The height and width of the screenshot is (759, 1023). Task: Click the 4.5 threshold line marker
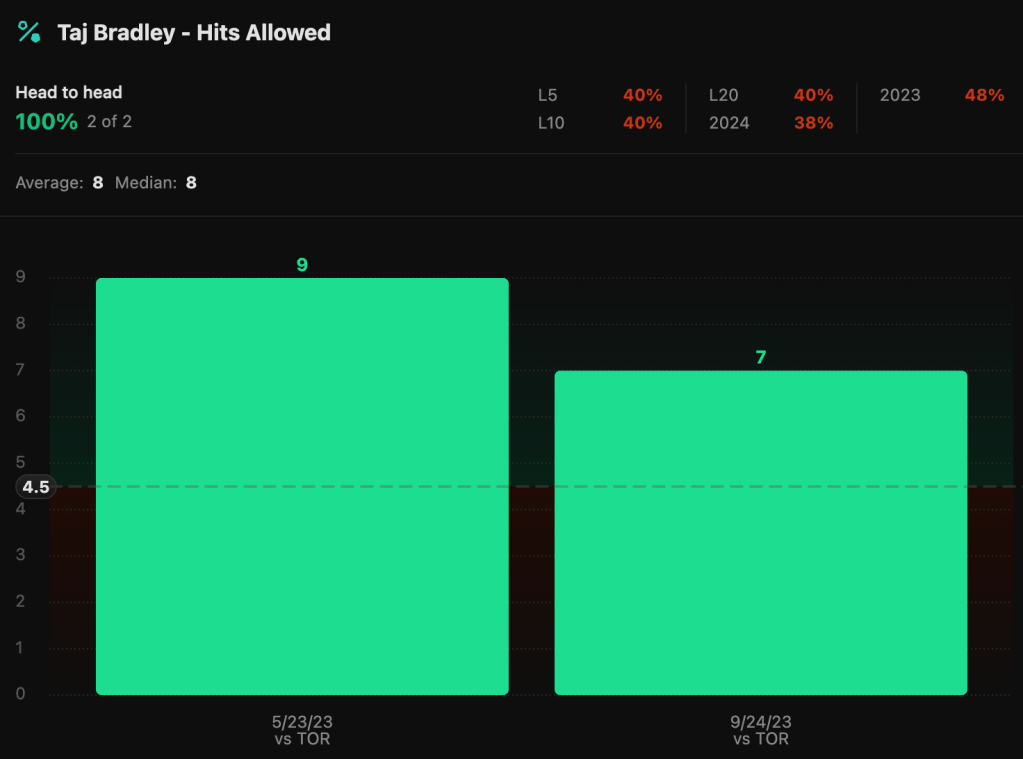[36, 487]
